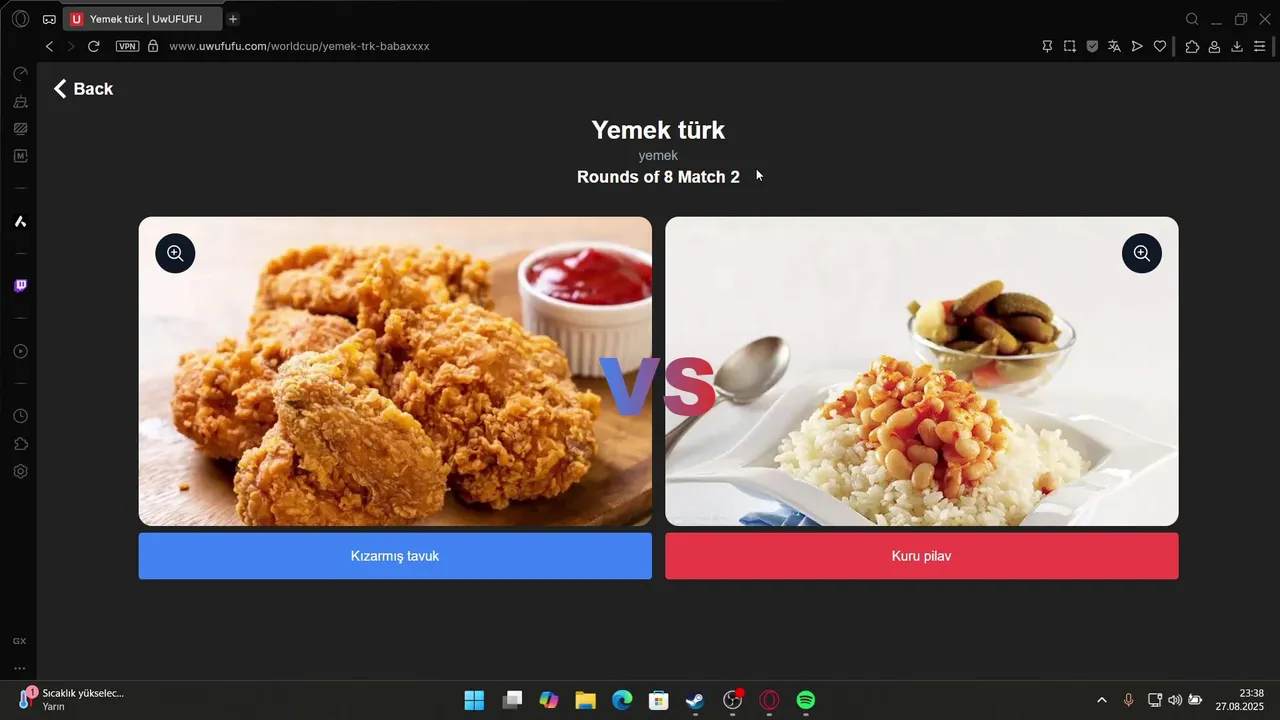Select the Yemek türk | UwUFUFU tab
Image resolution: width=1280 pixels, height=720 pixels.
click(143, 19)
